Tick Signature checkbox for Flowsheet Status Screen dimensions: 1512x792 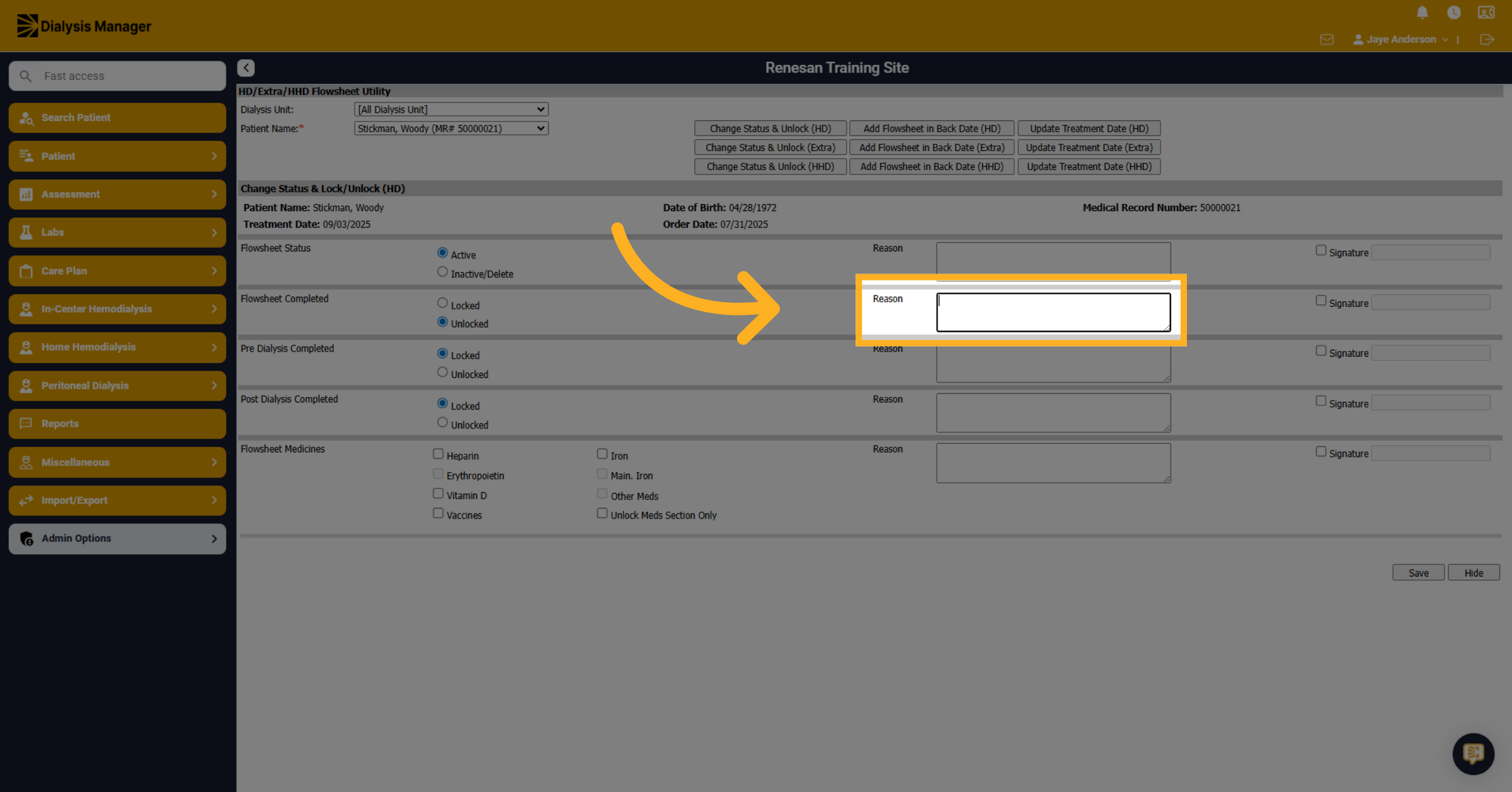[1321, 251]
